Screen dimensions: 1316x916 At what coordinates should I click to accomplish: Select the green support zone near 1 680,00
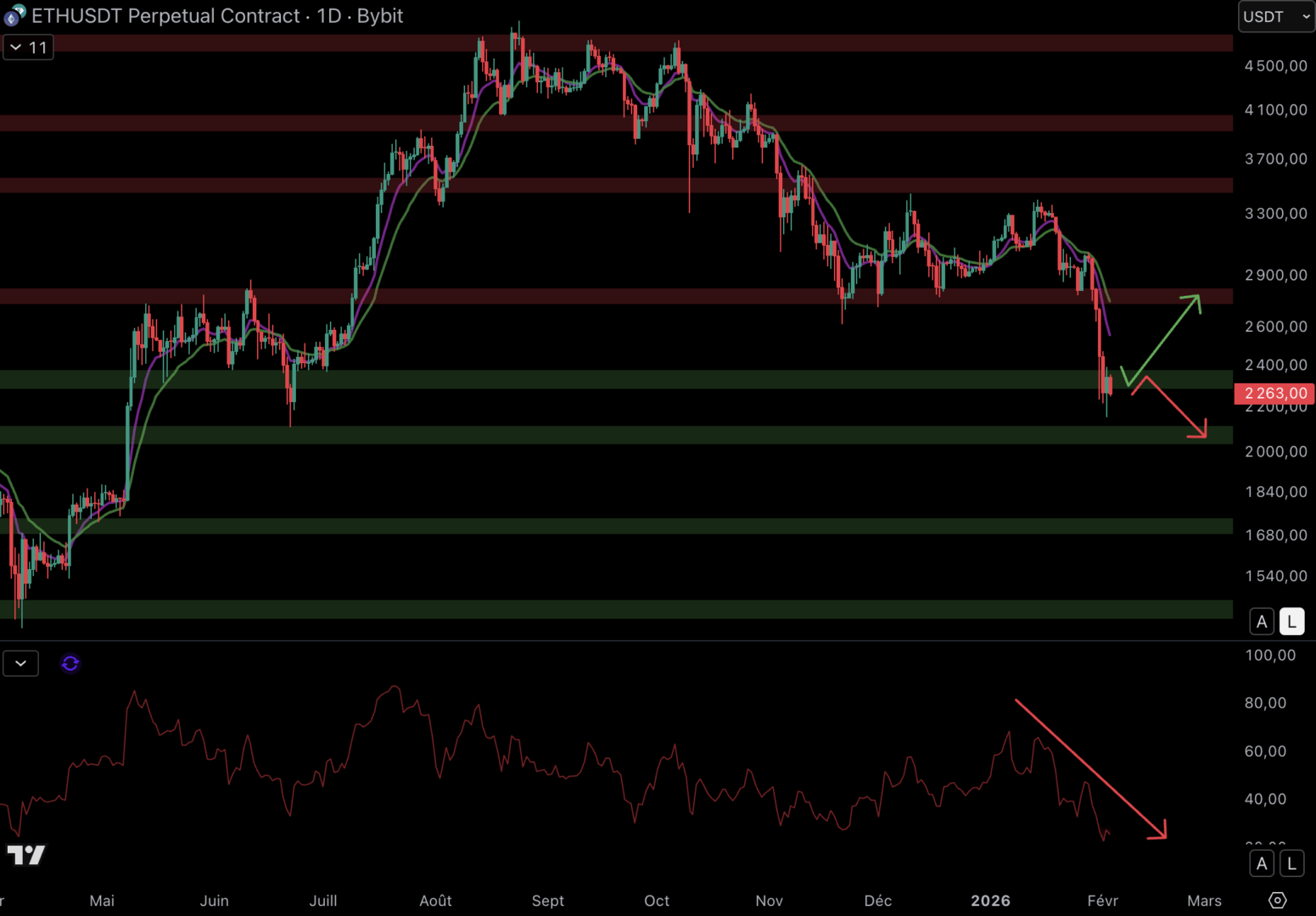click(x=594, y=526)
